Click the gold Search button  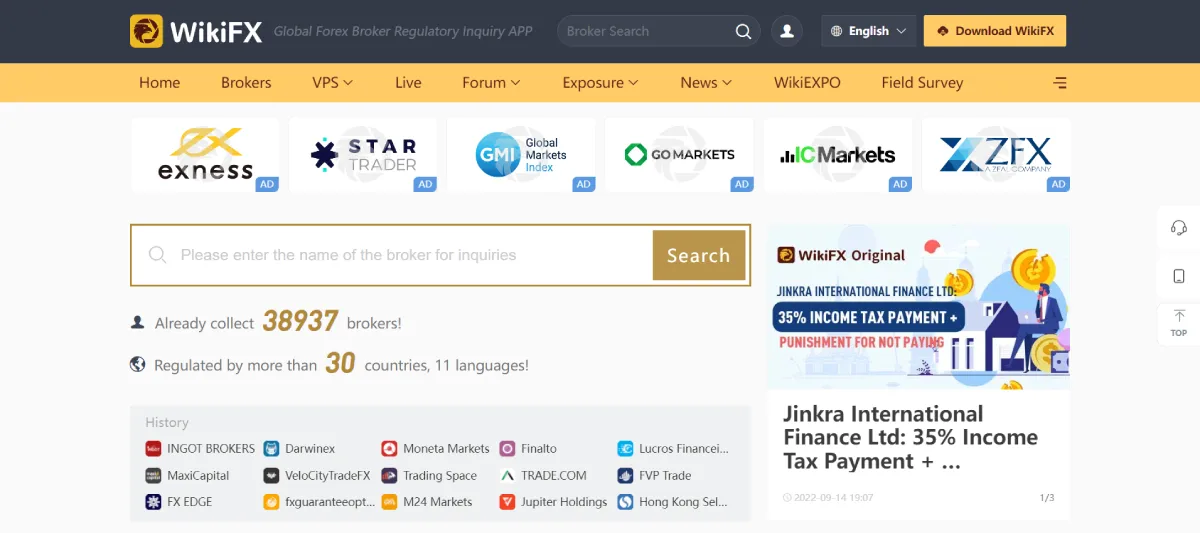[699, 255]
